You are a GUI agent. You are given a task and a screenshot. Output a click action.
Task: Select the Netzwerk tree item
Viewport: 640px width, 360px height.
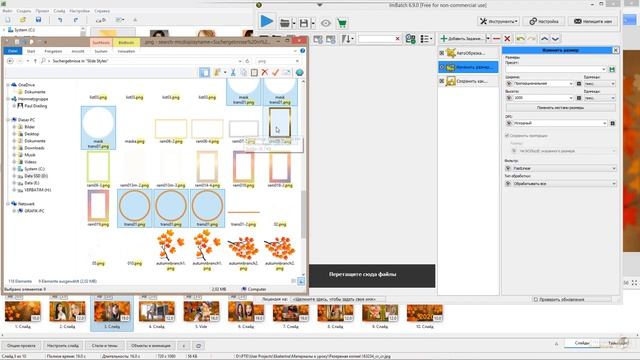pyautogui.click(x=26, y=204)
